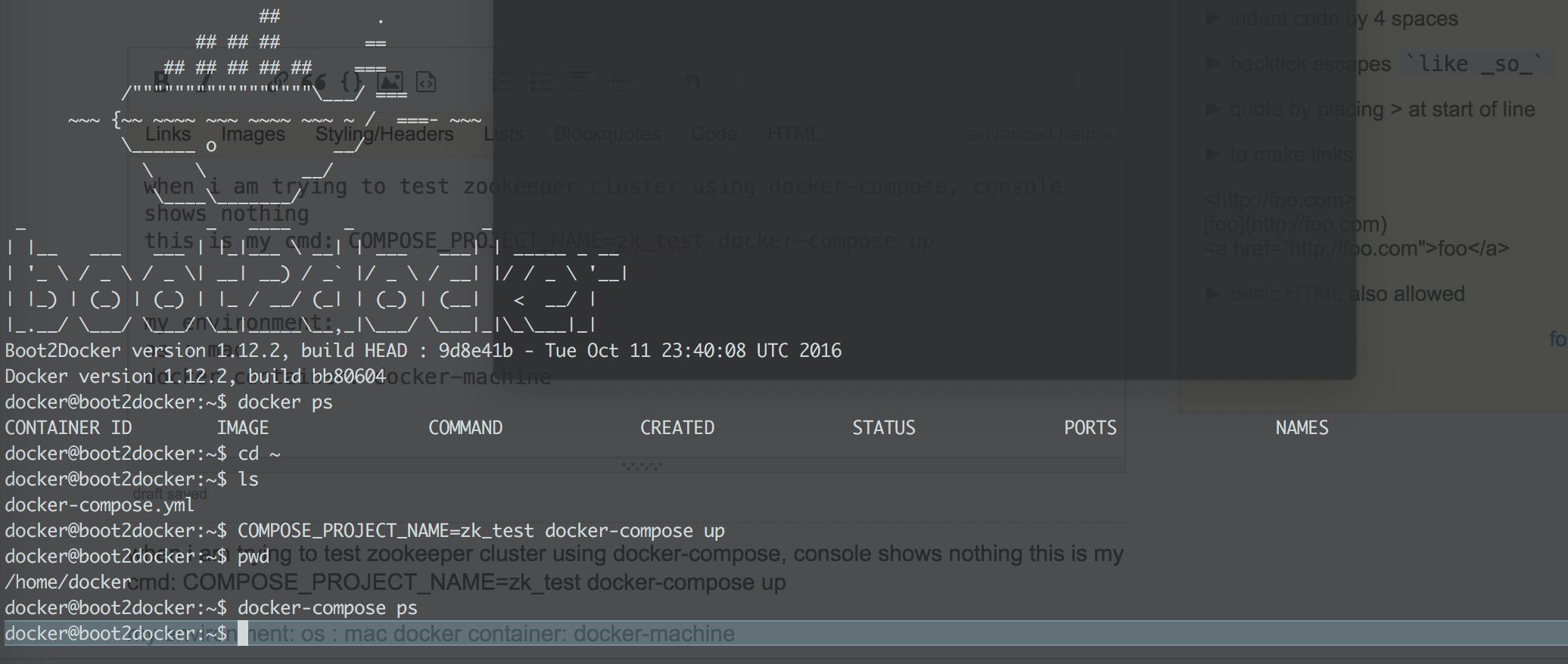Expand 'indent code by 4 spaces' tip
Screen dimensions: 1568x664
[1332, 19]
